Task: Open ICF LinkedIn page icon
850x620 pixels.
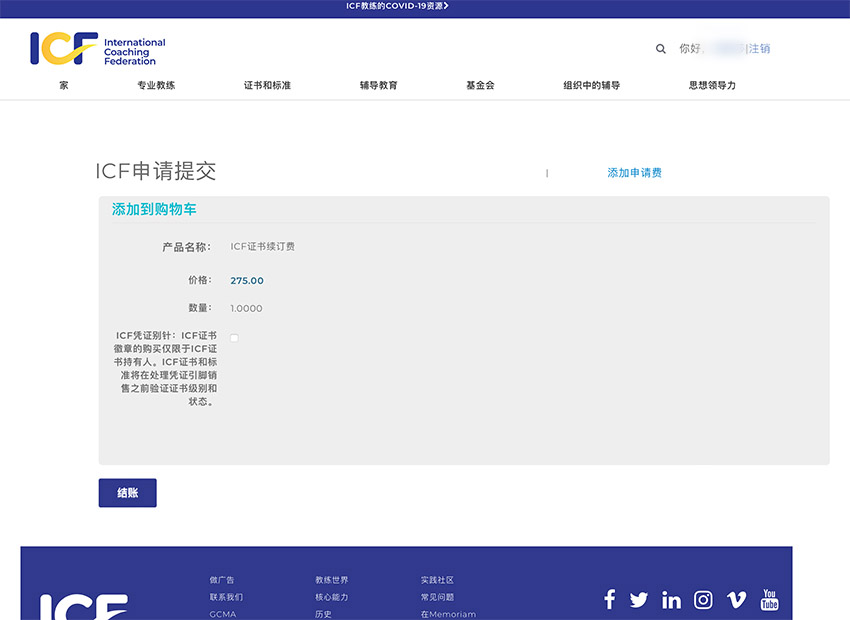Action: (671, 600)
